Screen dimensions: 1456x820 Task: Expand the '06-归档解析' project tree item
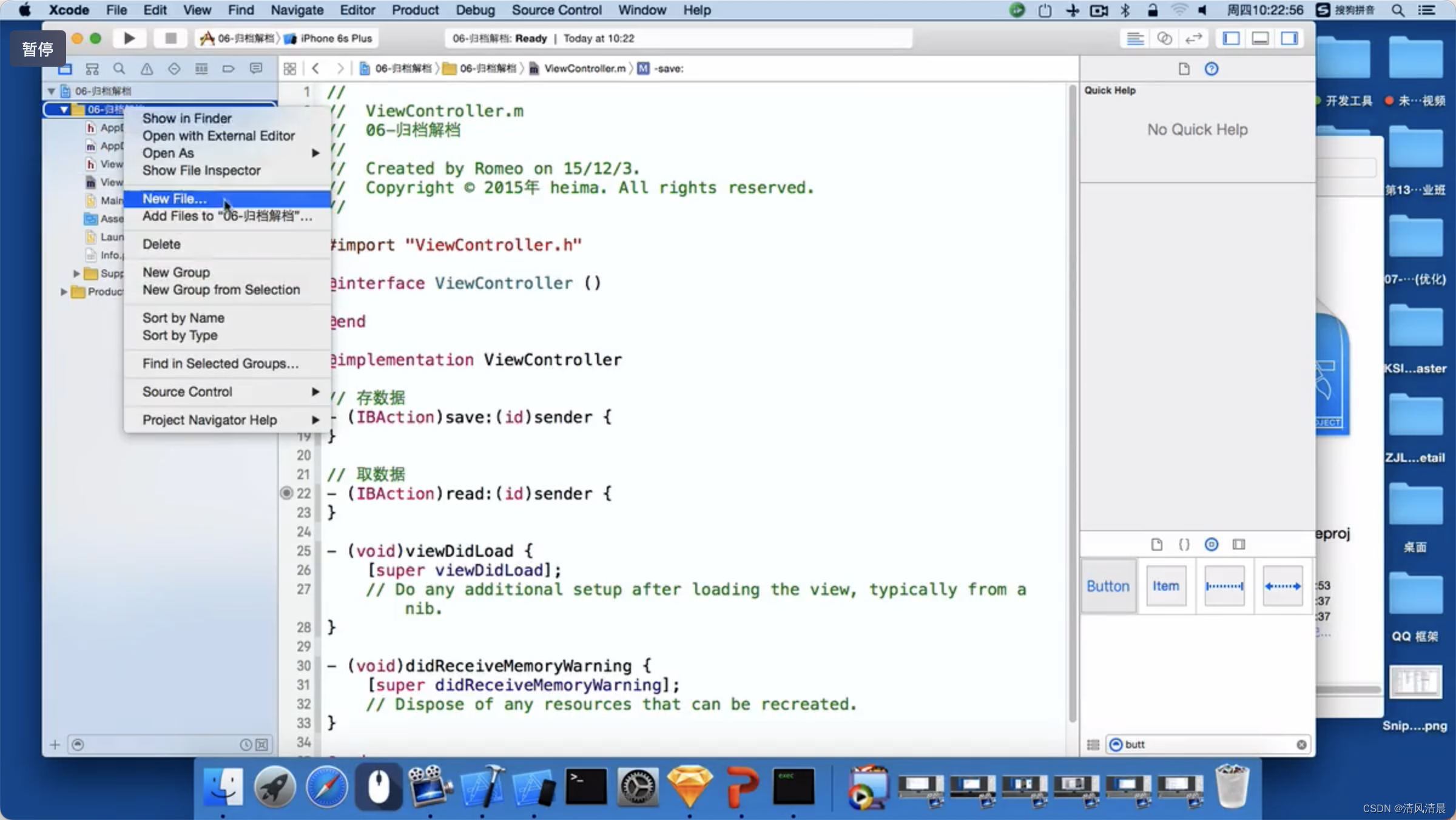tap(52, 91)
